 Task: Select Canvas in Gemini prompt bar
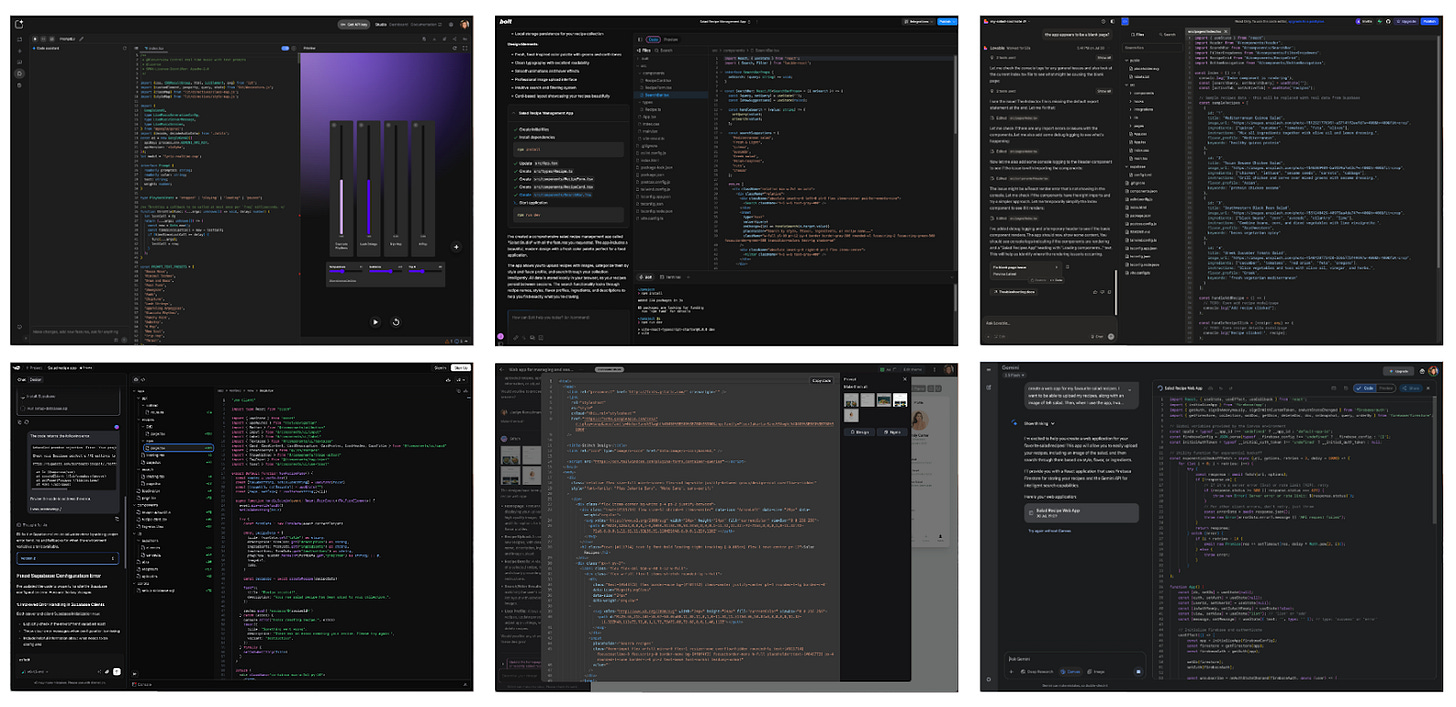1071,672
